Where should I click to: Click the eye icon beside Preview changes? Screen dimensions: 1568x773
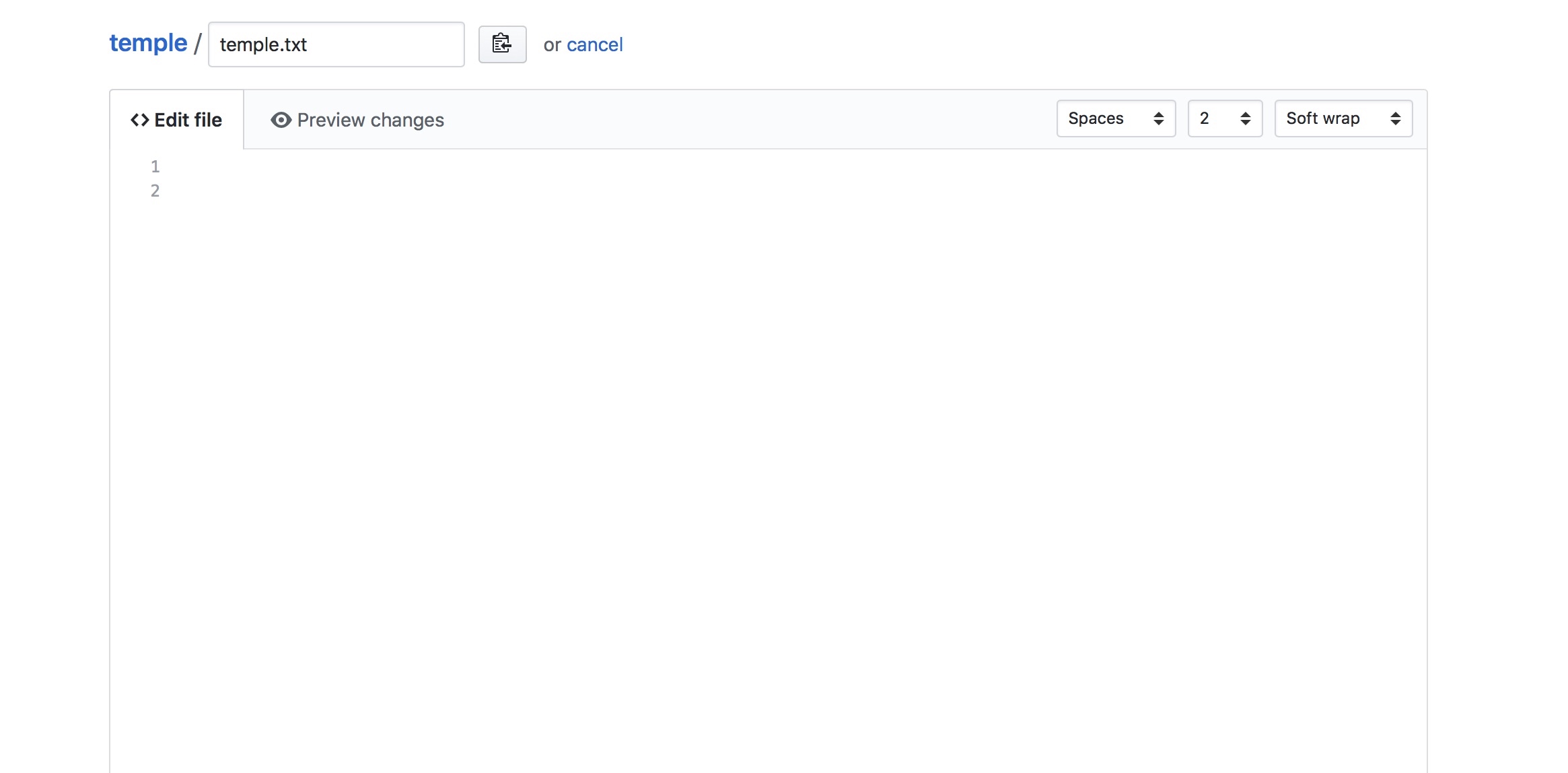[281, 120]
